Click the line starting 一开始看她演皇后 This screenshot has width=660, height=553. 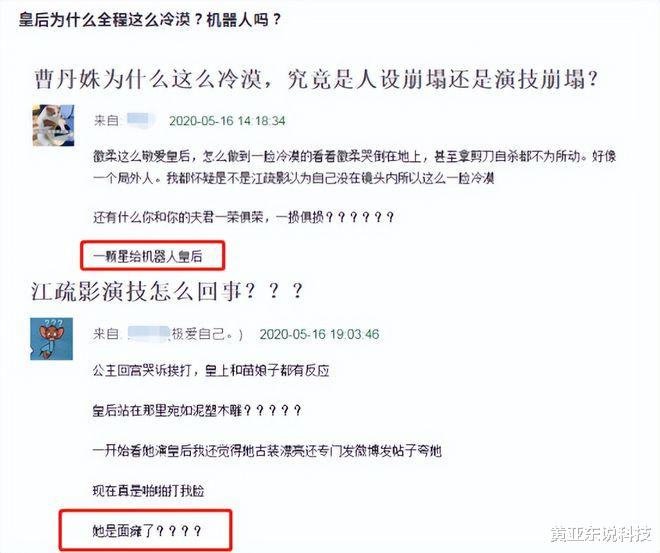pyautogui.click(x=267, y=451)
